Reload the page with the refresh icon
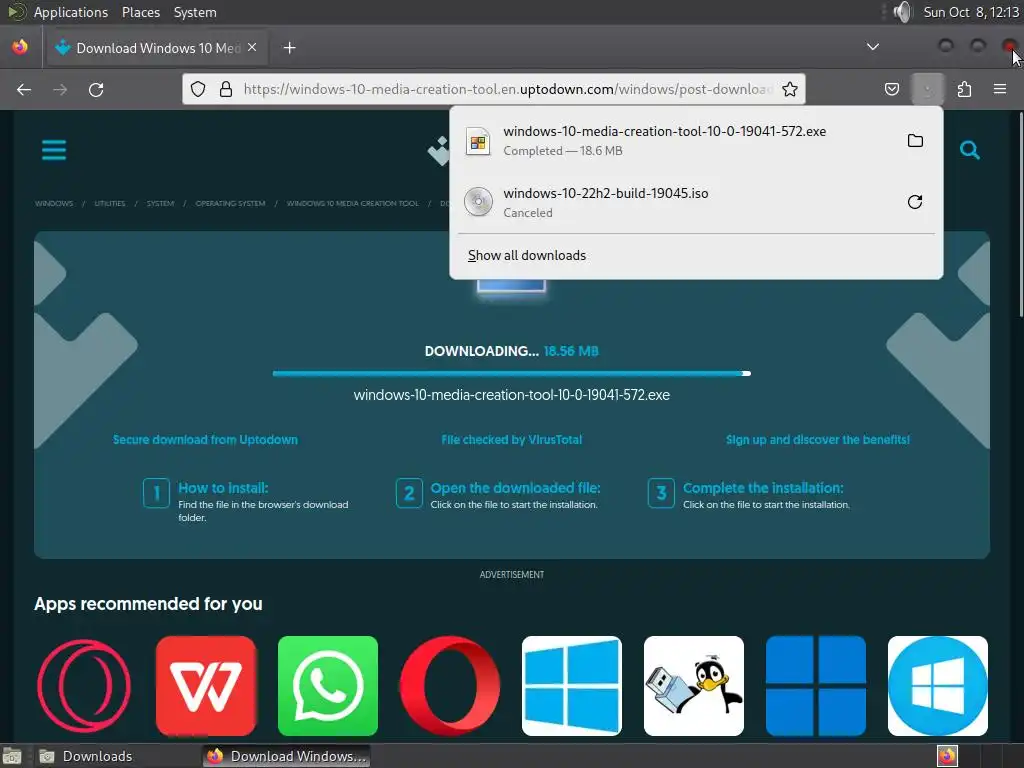The image size is (1024, 768). click(x=96, y=89)
